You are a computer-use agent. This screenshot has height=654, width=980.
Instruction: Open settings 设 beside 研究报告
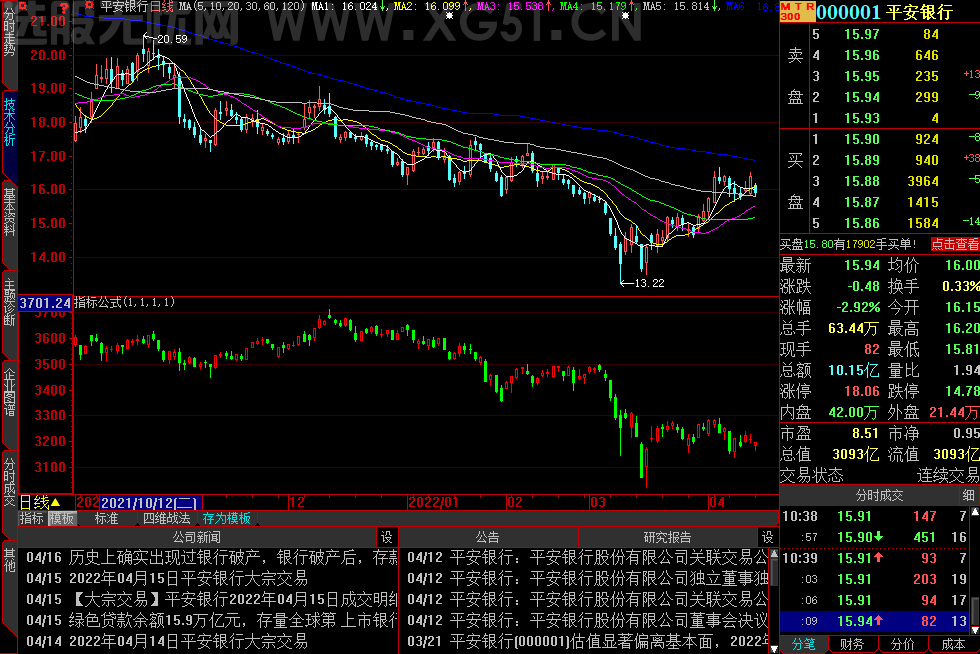click(x=768, y=537)
